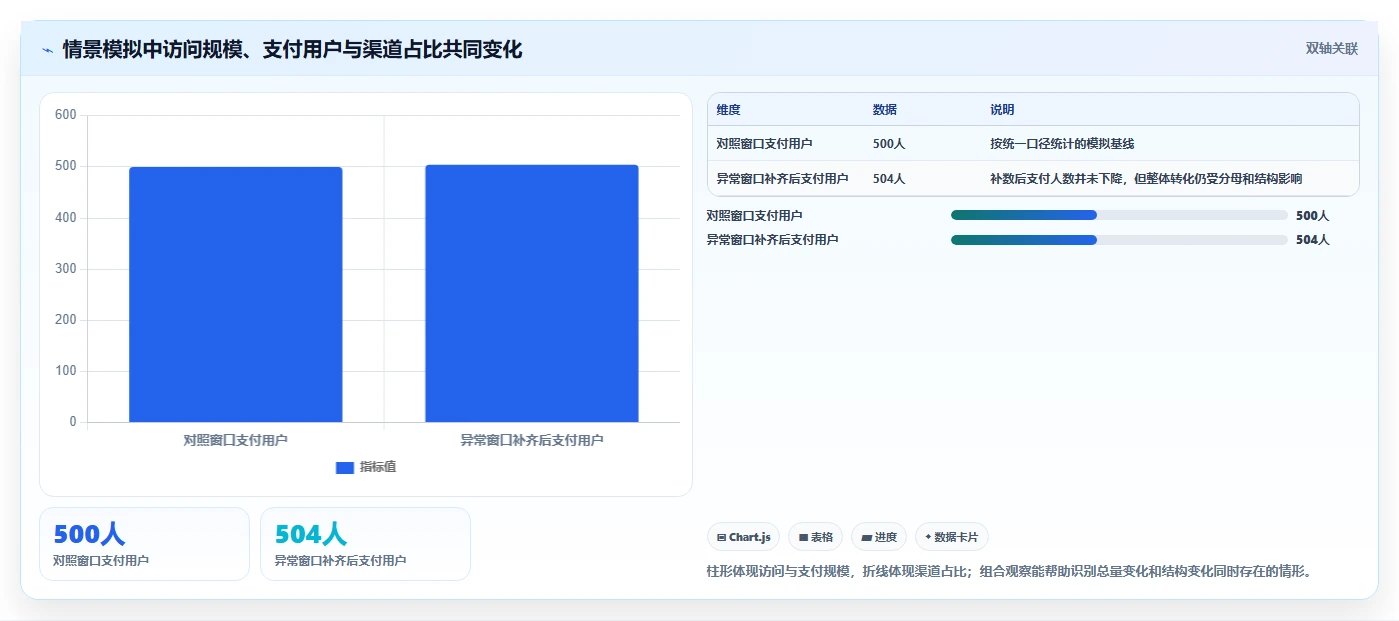This screenshot has height=621, width=1399.
Task: Click the 504人 value beside the progress bar
Action: [1312, 240]
